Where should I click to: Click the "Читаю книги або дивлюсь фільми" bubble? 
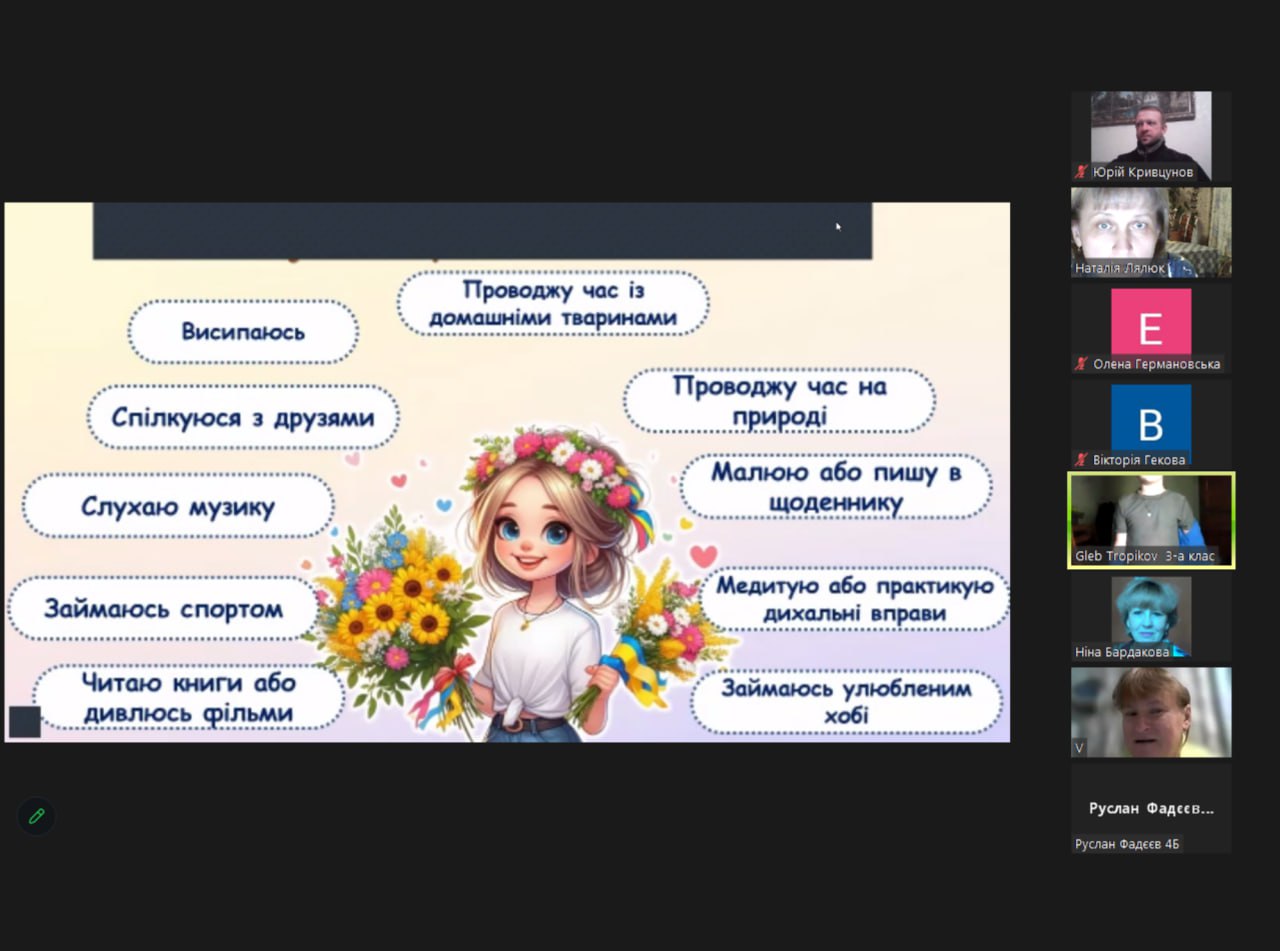(188, 698)
